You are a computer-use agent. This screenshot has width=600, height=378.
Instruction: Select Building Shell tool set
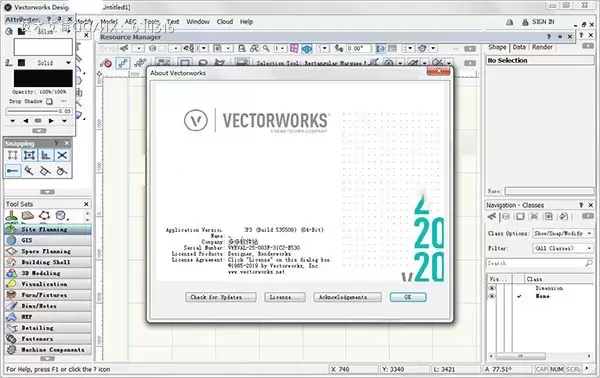[x=48, y=262]
